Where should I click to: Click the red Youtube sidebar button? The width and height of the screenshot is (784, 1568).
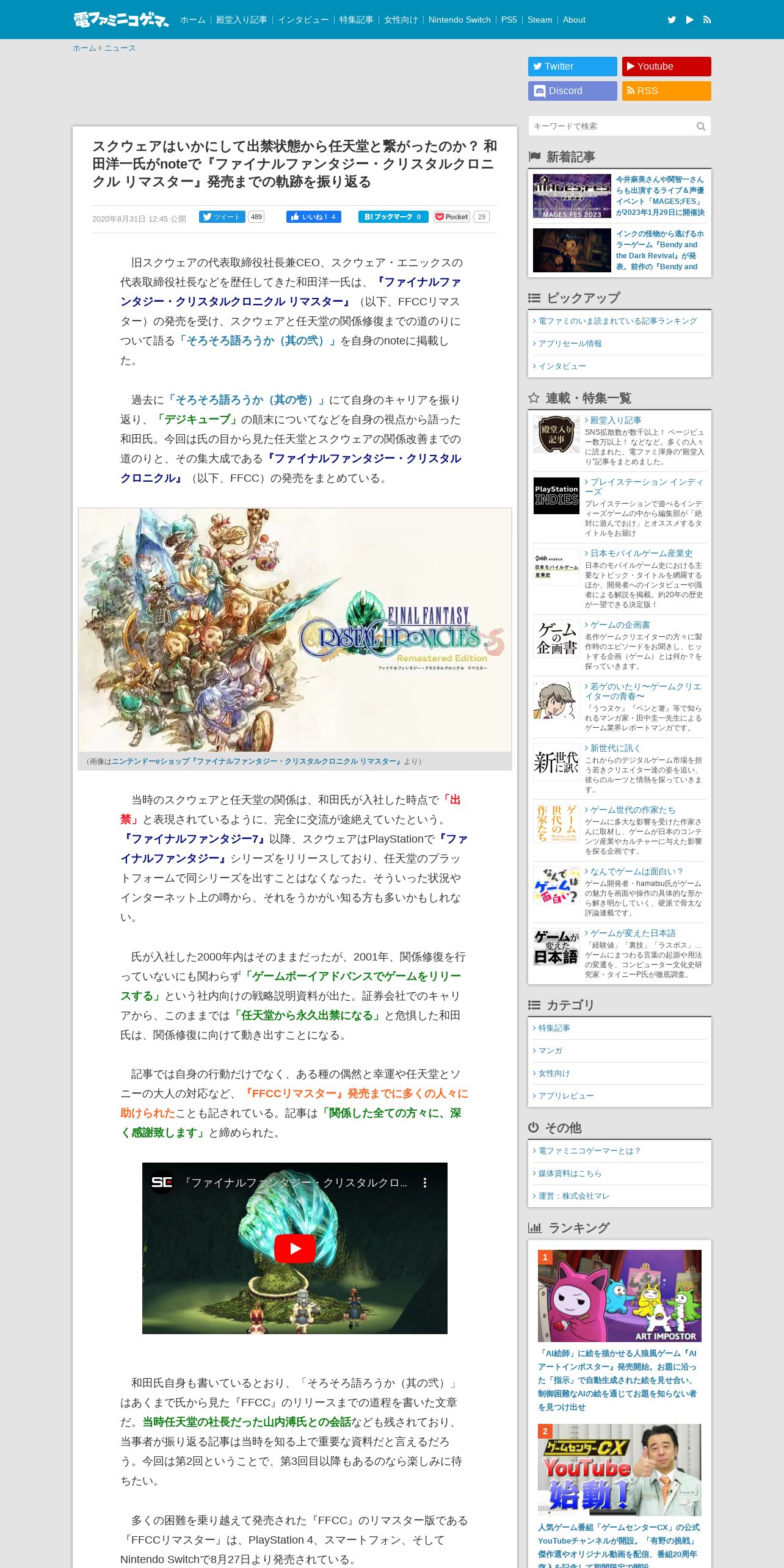(x=667, y=67)
